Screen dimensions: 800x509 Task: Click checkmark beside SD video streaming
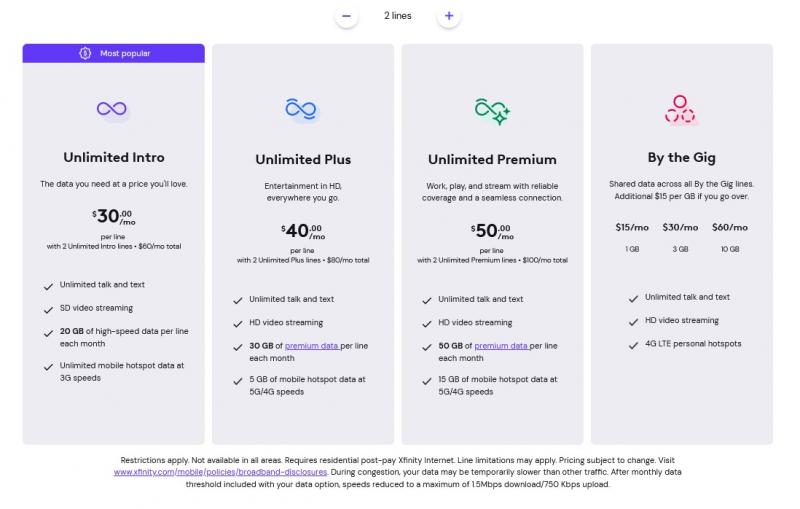[x=48, y=310]
